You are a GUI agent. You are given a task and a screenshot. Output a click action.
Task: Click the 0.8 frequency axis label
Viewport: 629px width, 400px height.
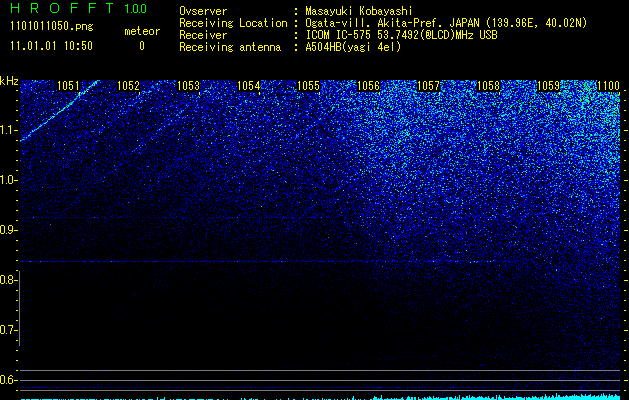(7, 280)
